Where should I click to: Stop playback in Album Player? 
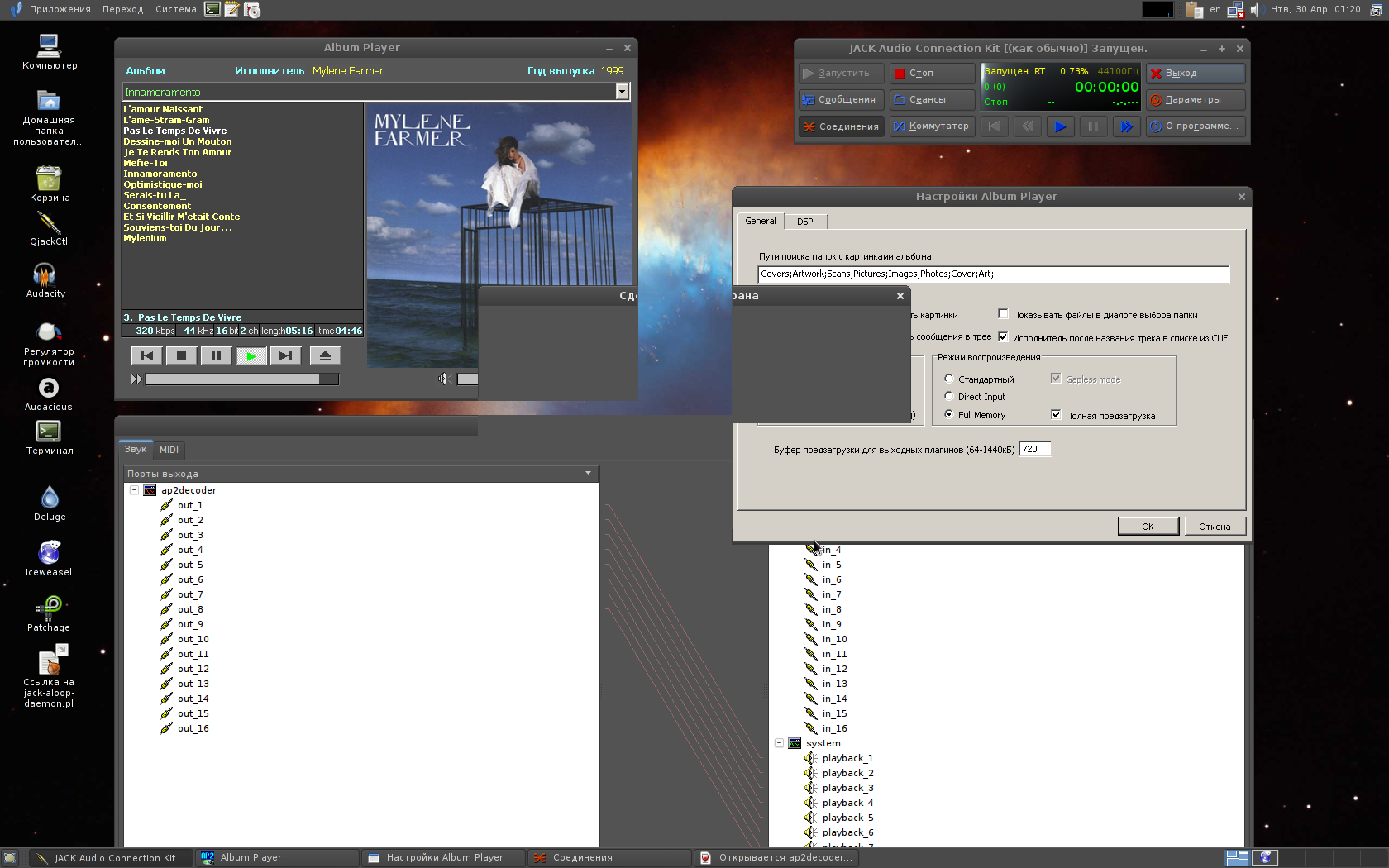181,355
